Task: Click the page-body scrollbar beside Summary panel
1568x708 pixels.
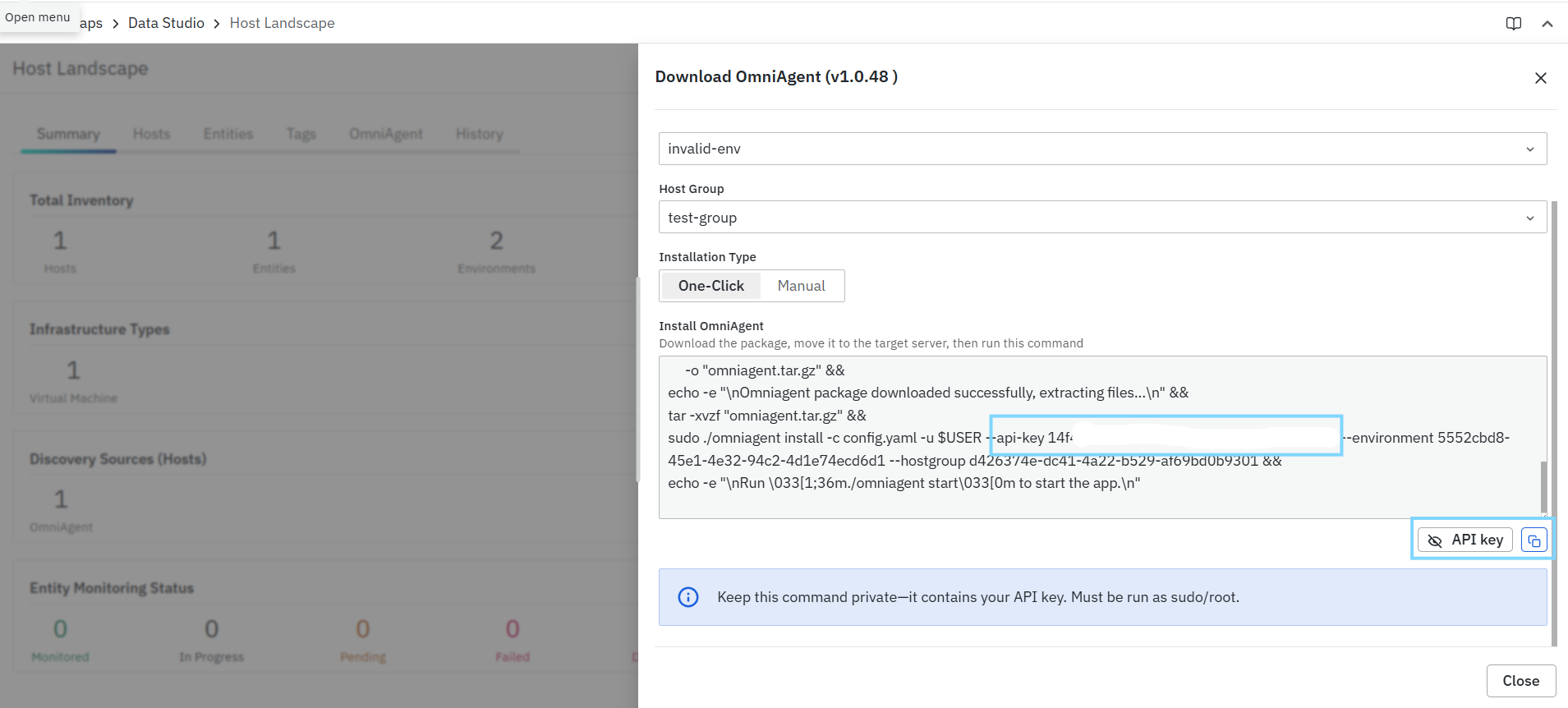Action: [x=637, y=379]
